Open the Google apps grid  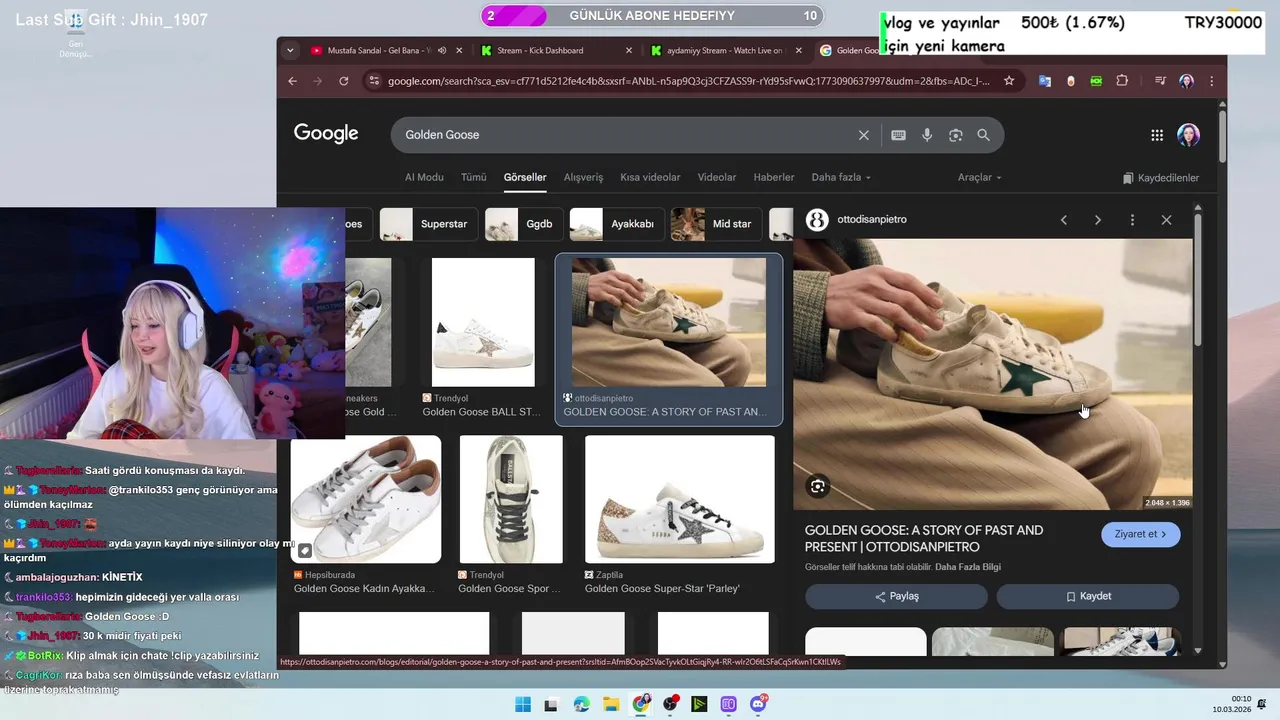(1157, 135)
